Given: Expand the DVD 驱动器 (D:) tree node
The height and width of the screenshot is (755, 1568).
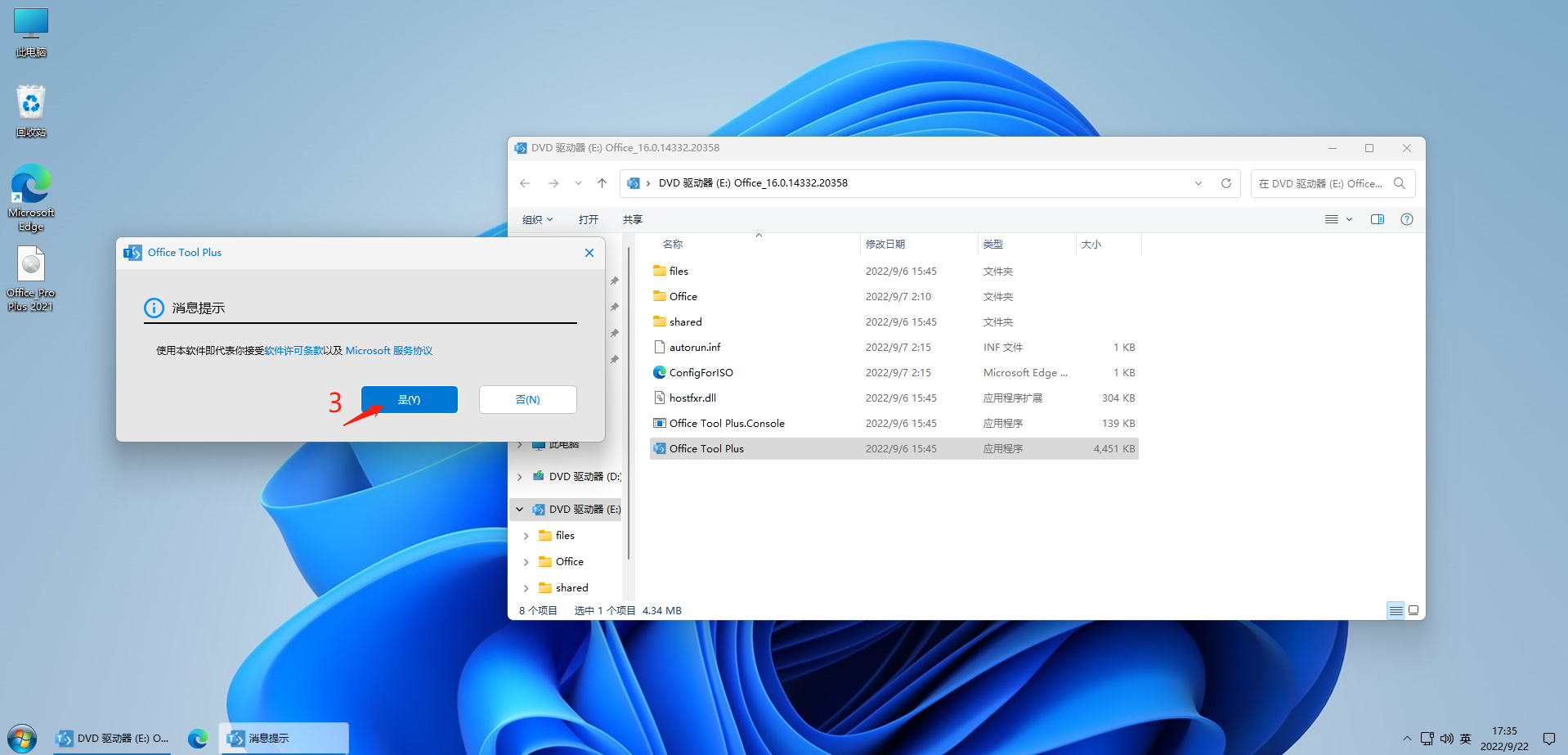Looking at the screenshot, I should 520,476.
